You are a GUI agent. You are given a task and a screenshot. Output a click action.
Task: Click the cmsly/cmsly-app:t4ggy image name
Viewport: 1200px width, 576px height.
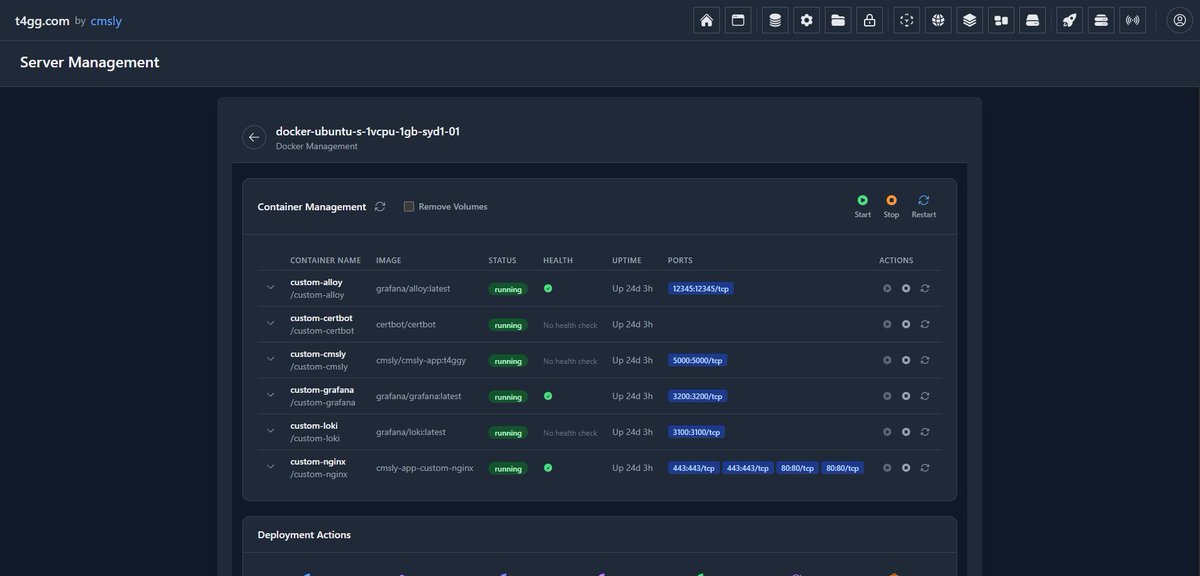coord(419,360)
